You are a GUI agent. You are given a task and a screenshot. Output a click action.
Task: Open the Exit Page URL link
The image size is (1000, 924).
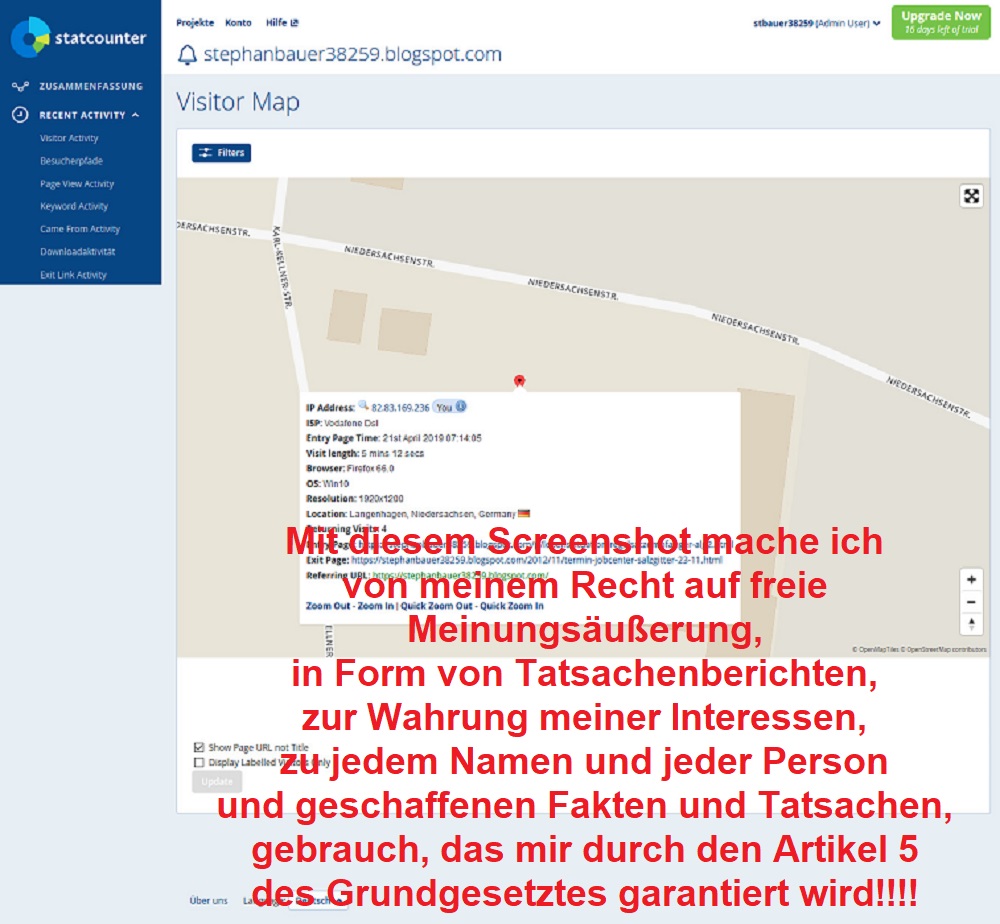tap(537, 560)
